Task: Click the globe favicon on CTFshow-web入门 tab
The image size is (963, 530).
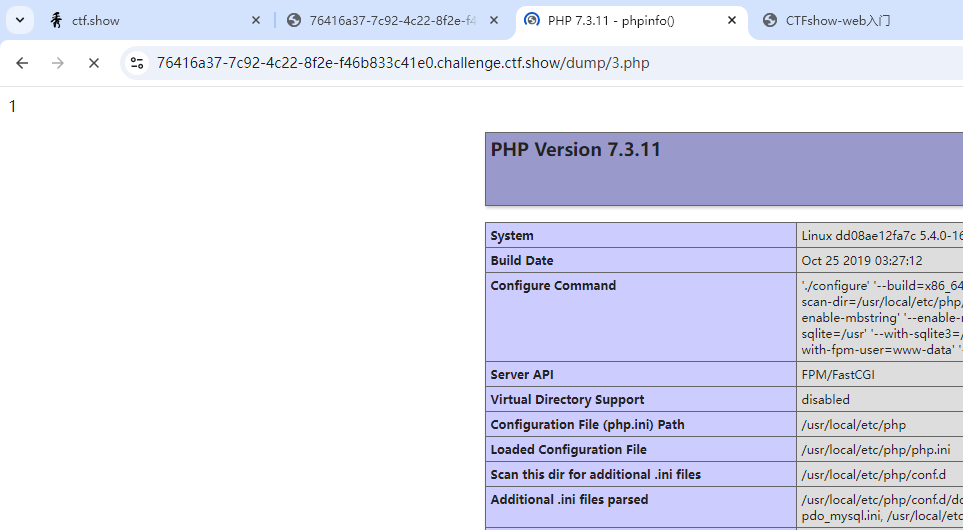Action: click(x=770, y=20)
